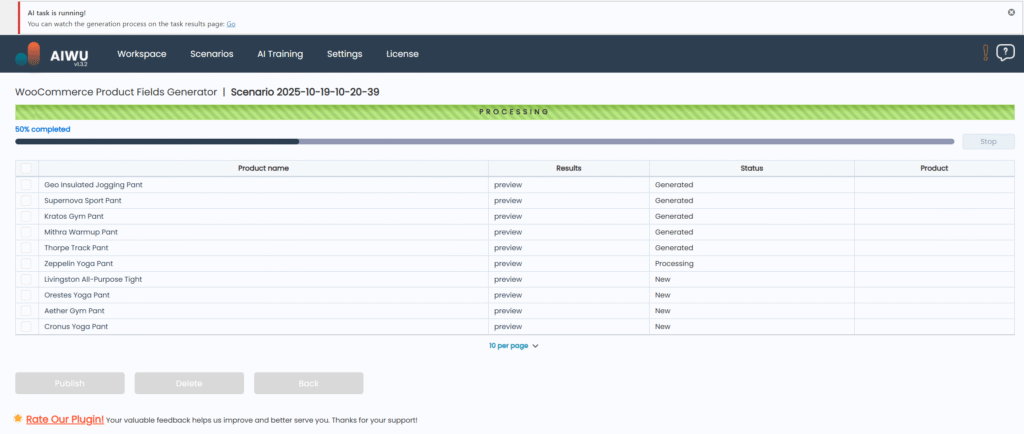1024x434 pixels.
Task: Open preview for Orestes Yoga Pant
Action: pos(508,295)
